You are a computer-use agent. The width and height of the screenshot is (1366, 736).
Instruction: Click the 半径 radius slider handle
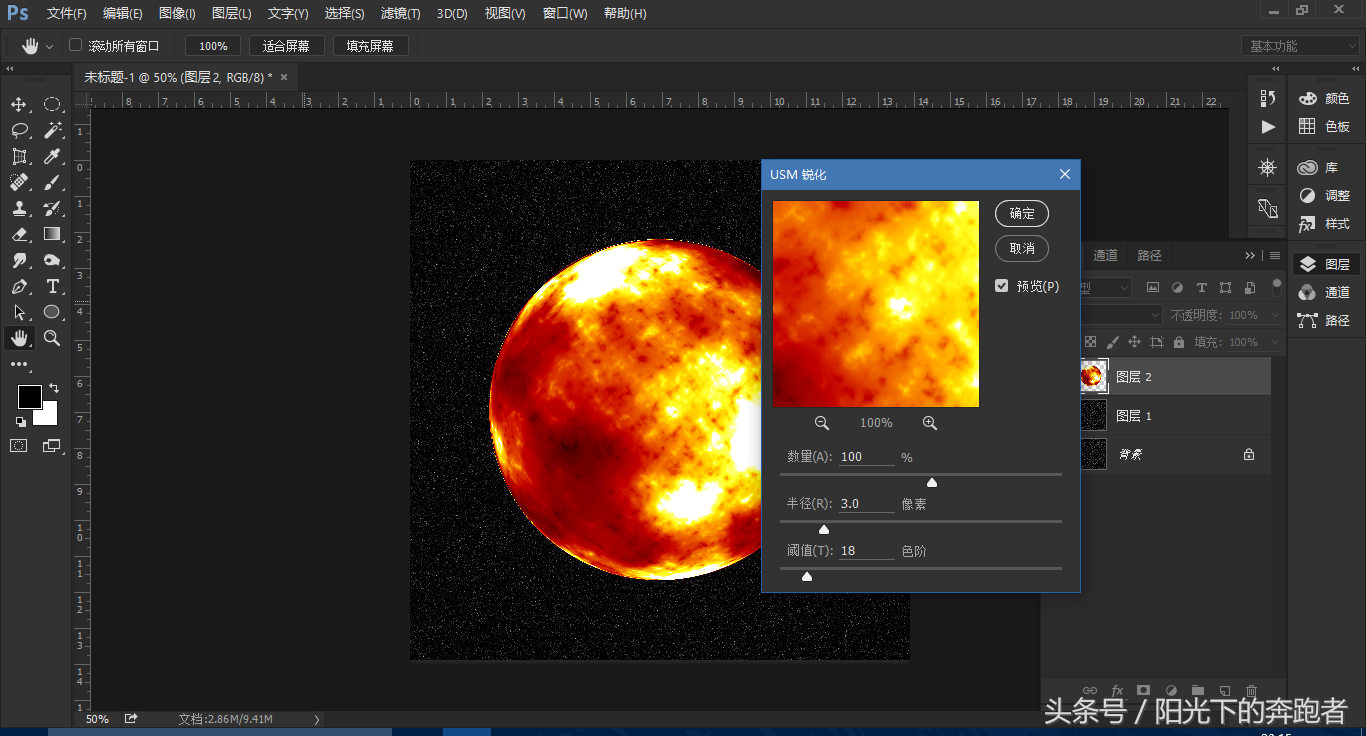click(x=824, y=529)
